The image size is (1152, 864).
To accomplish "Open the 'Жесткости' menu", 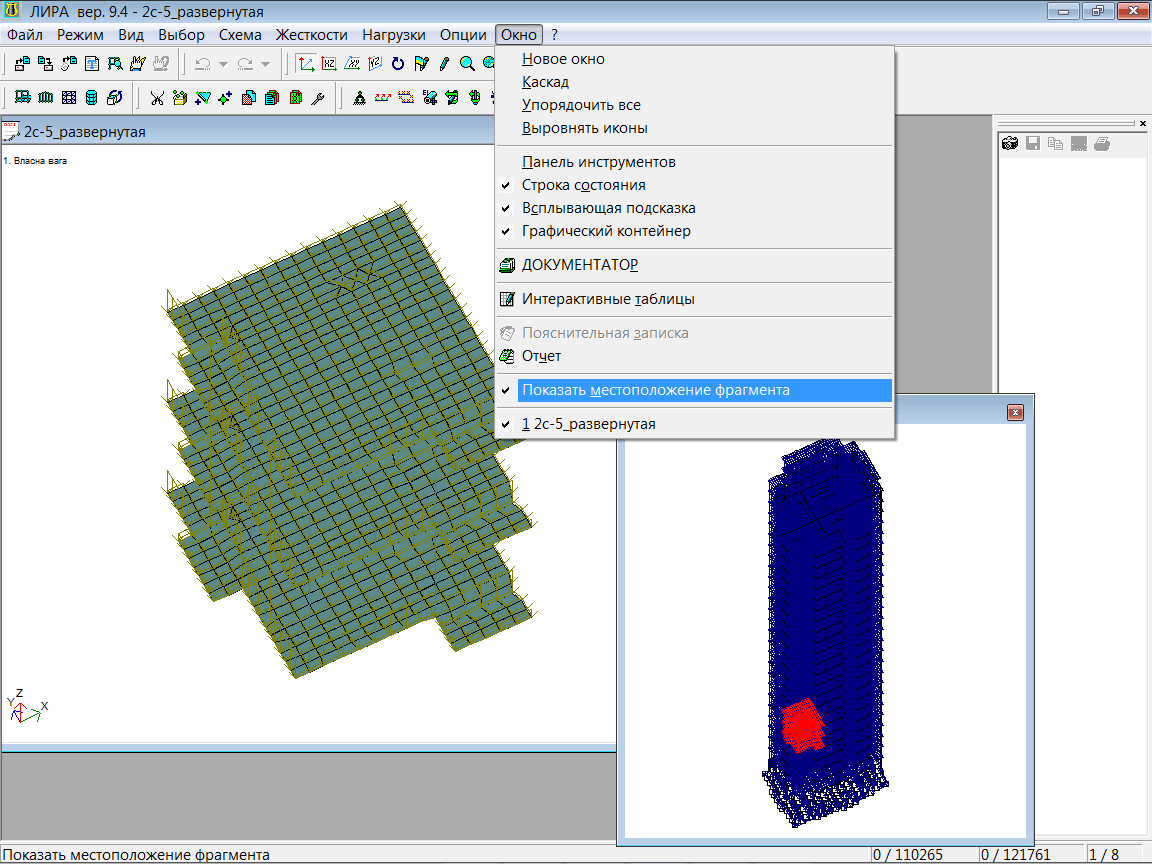I will click(311, 35).
